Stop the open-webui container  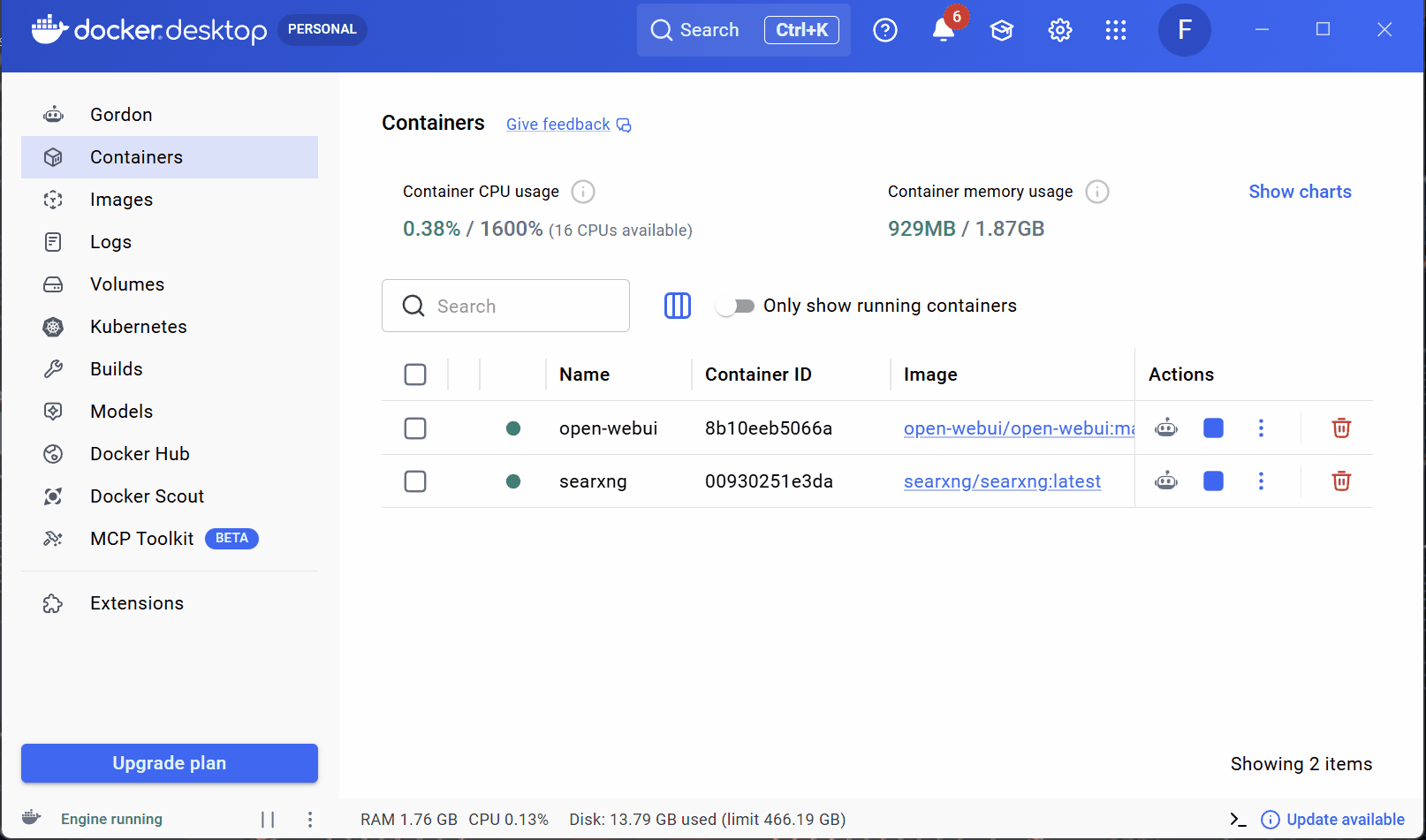point(1213,428)
